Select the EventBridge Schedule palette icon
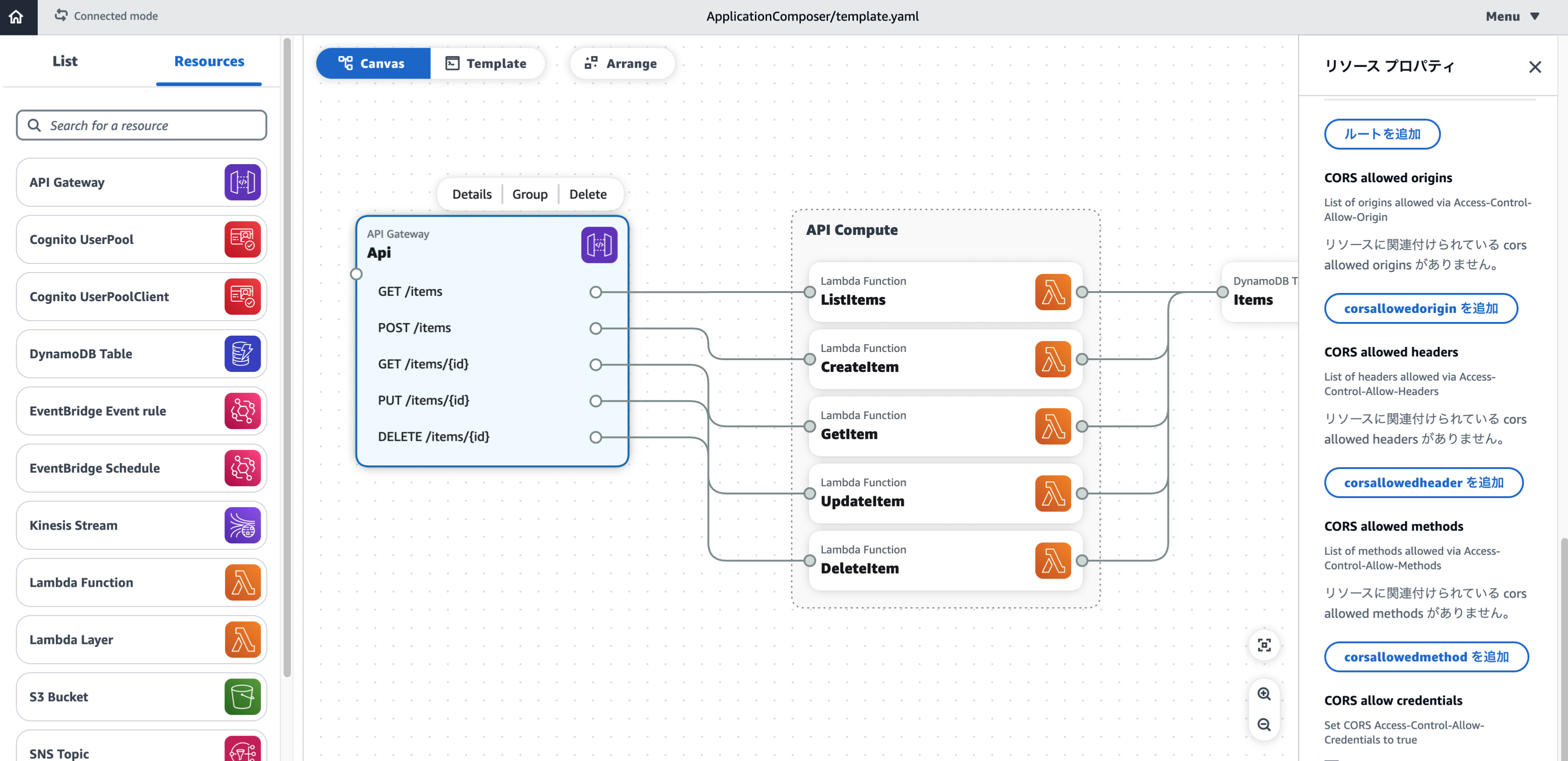1568x761 pixels. pyautogui.click(x=242, y=468)
